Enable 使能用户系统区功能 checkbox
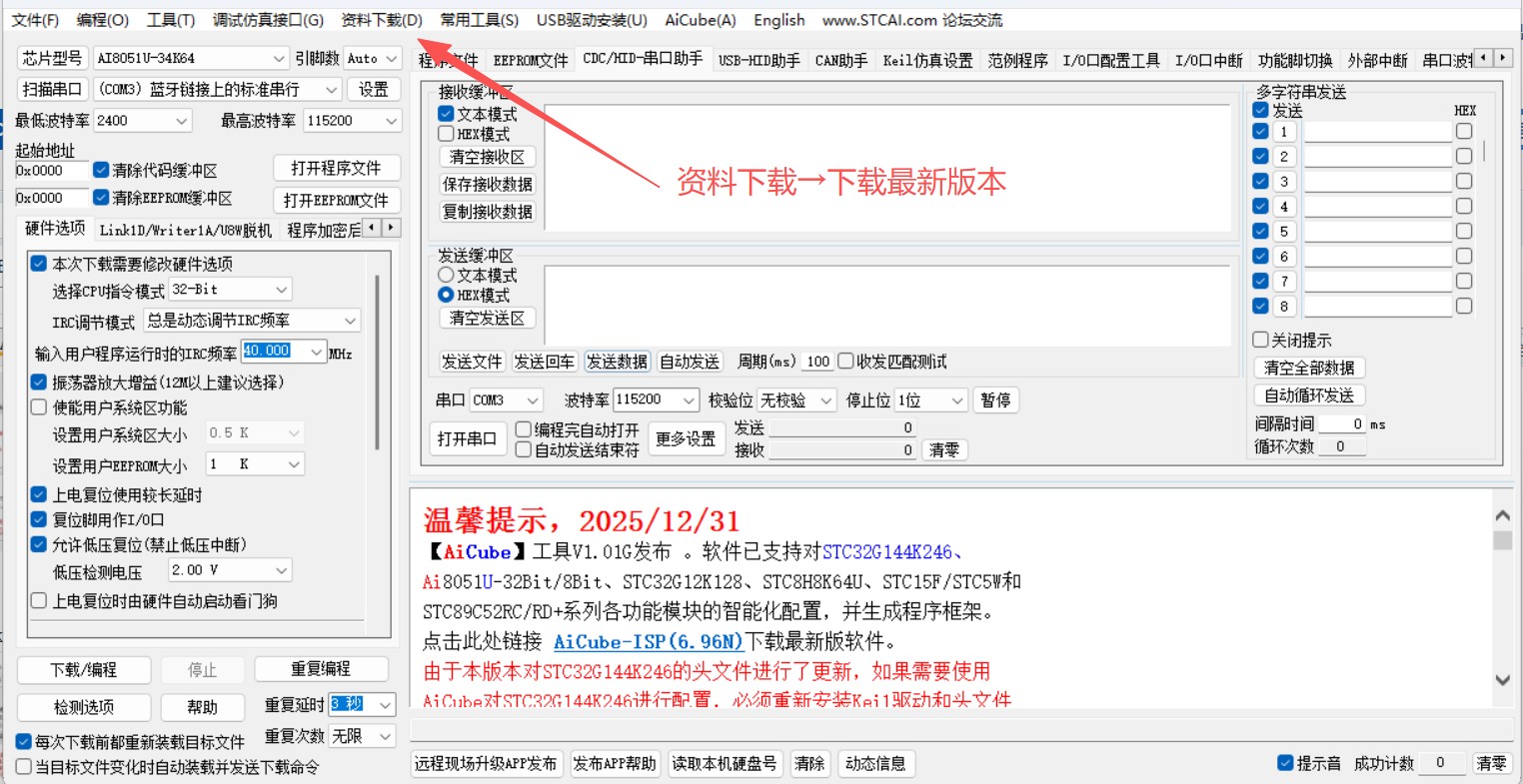The height and width of the screenshot is (784, 1523). click(x=38, y=406)
